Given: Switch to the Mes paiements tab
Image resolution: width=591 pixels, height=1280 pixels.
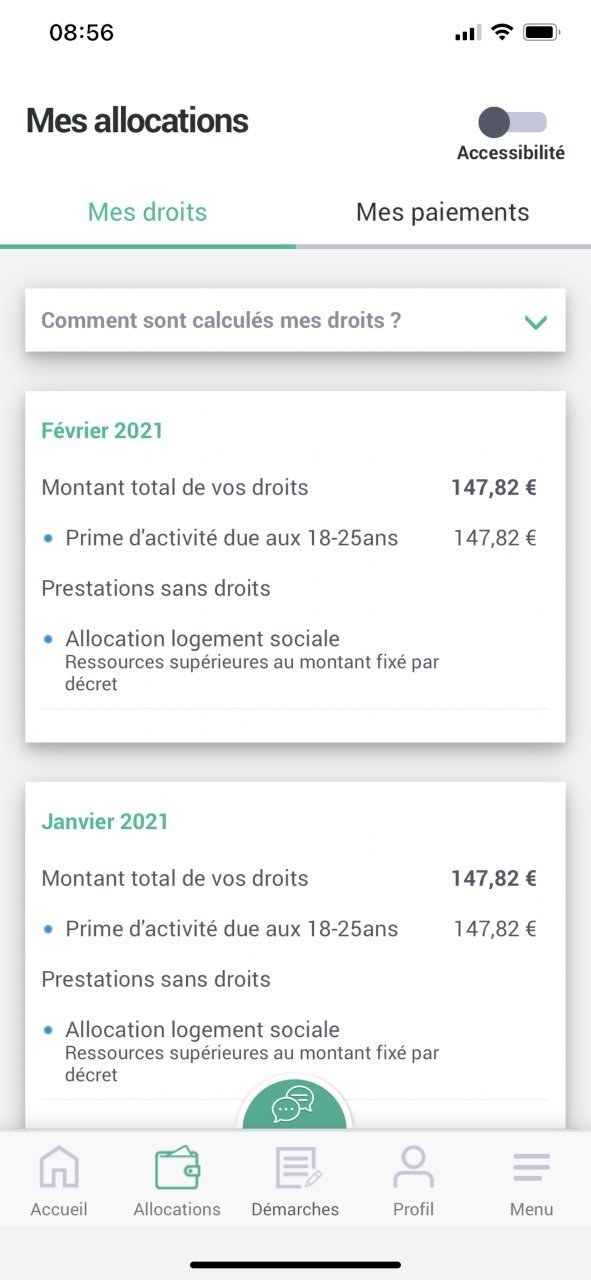Looking at the screenshot, I should [x=443, y=212].
